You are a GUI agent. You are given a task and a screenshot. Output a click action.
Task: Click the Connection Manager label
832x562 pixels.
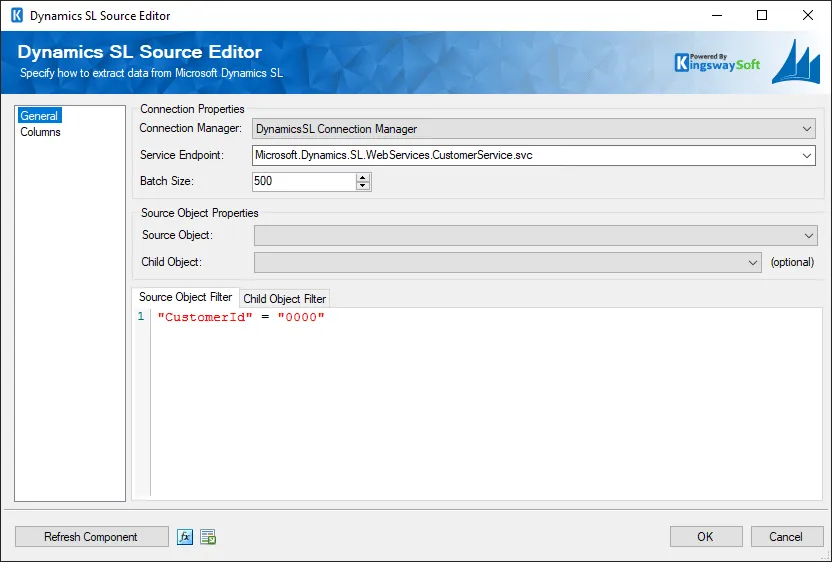190,128
